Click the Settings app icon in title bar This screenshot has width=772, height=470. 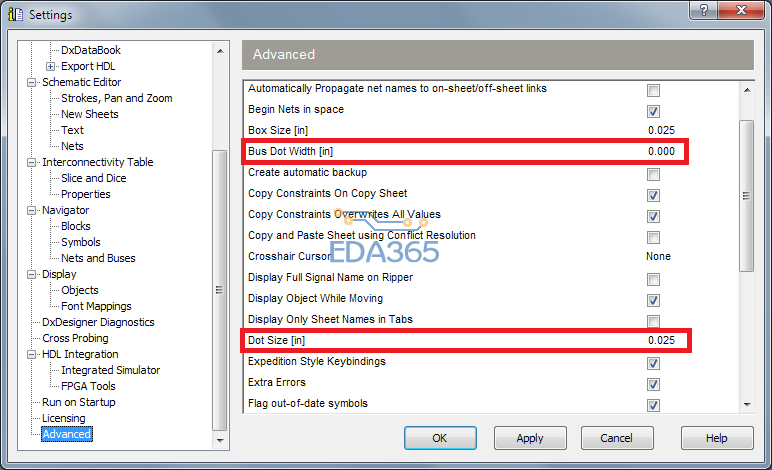tap(15, 14)
